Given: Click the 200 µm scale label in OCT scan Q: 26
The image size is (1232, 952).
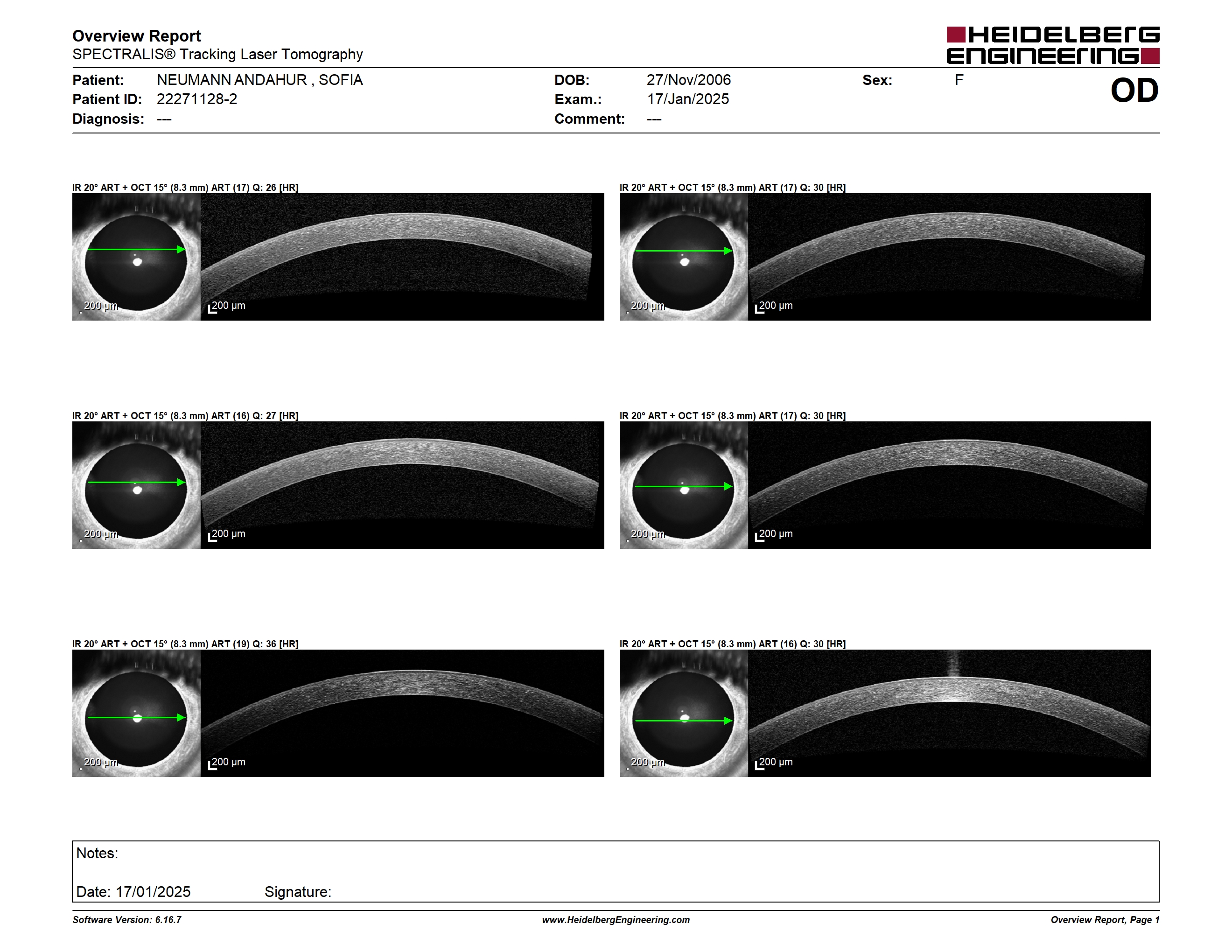Looking at the screenshot, I should 229,306.
